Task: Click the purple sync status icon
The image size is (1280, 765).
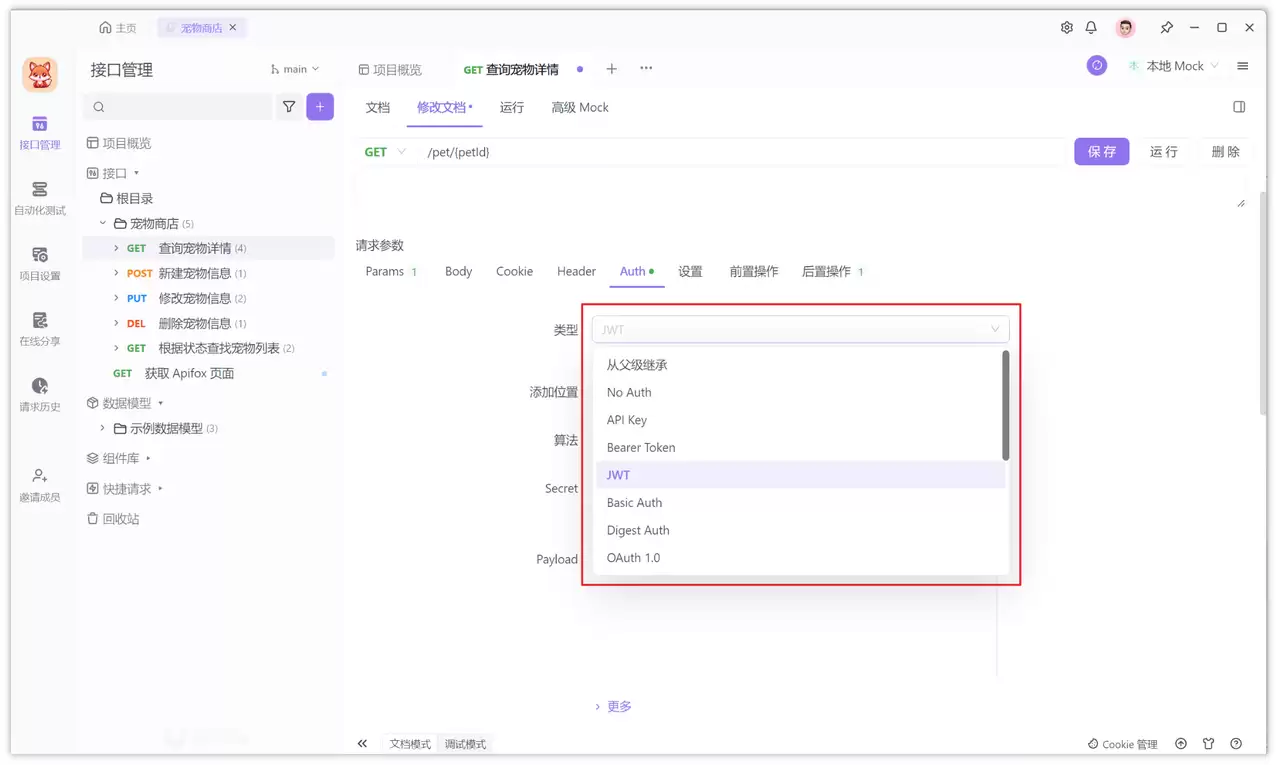Action: click(x=1097, y=66)
